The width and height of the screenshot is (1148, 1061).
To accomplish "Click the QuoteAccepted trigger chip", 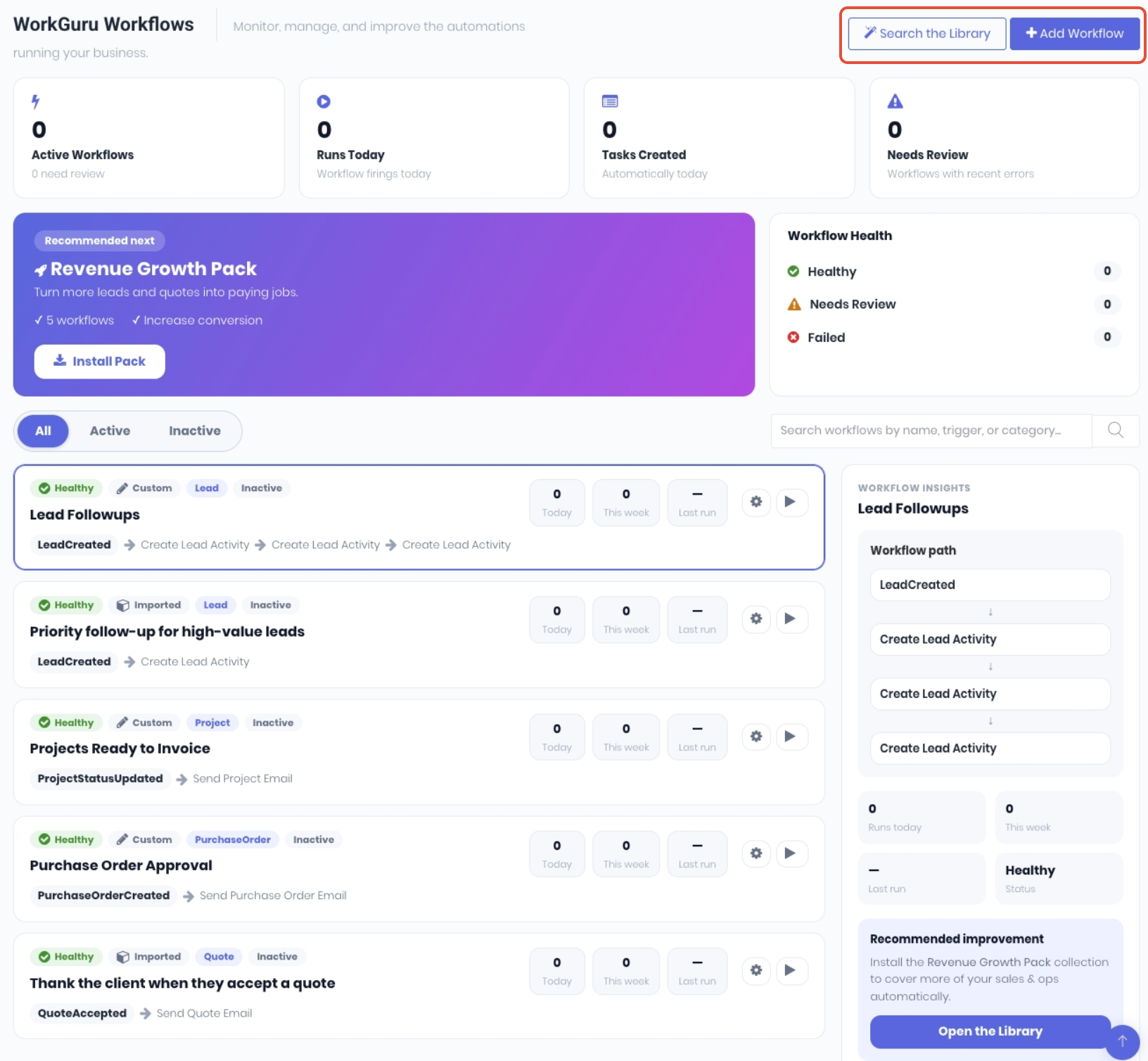I will coord(82,1013).
